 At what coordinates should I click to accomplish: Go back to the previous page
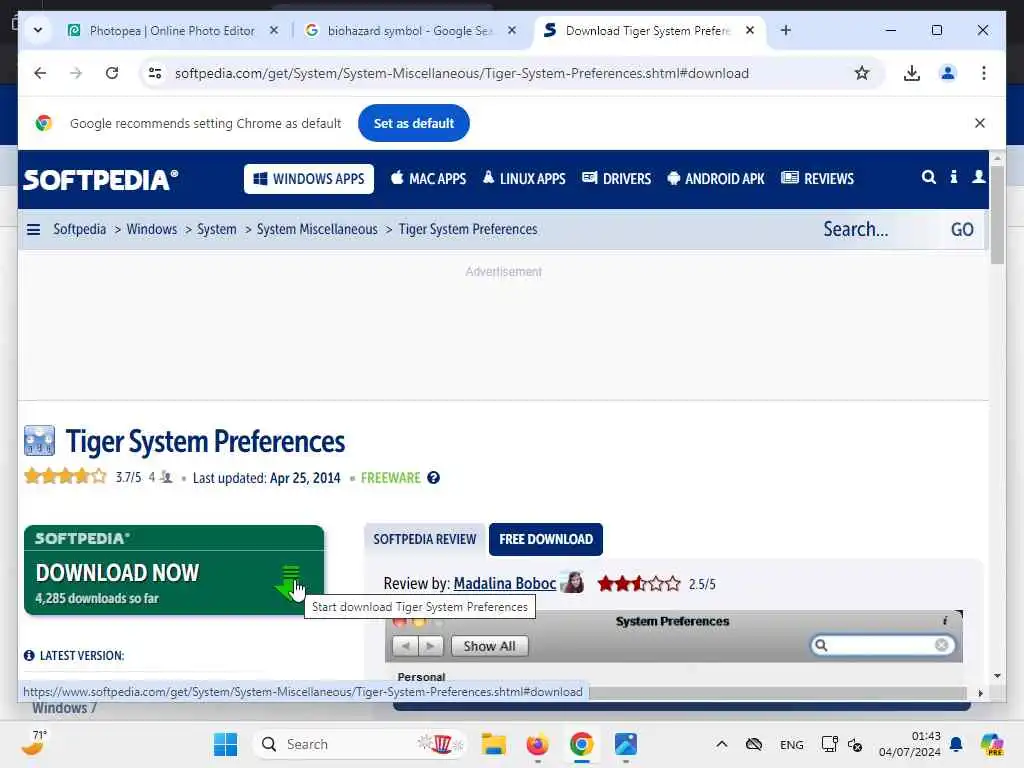click(x=40, y=73)
